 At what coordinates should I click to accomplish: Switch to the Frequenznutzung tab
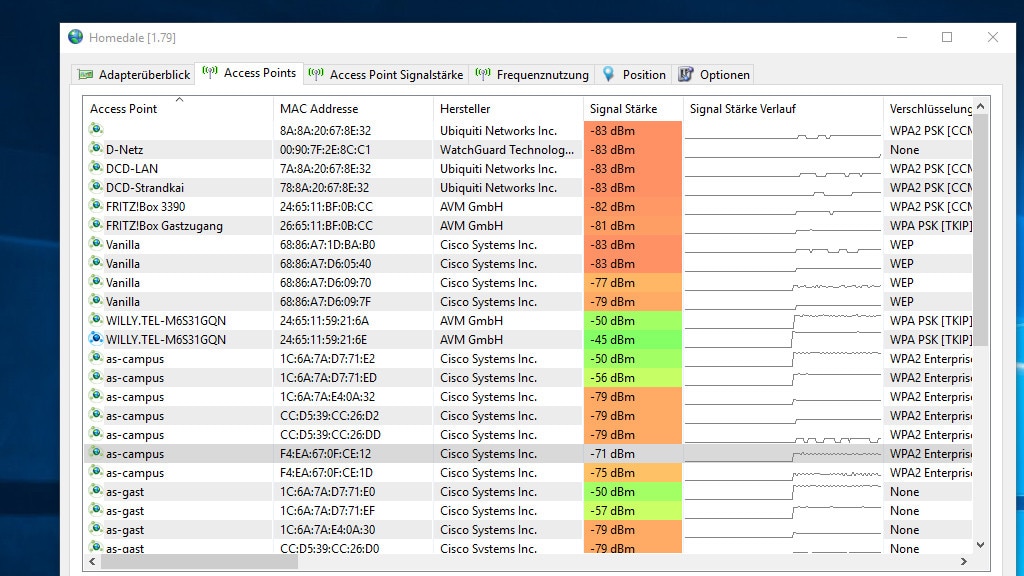point(532,74)
